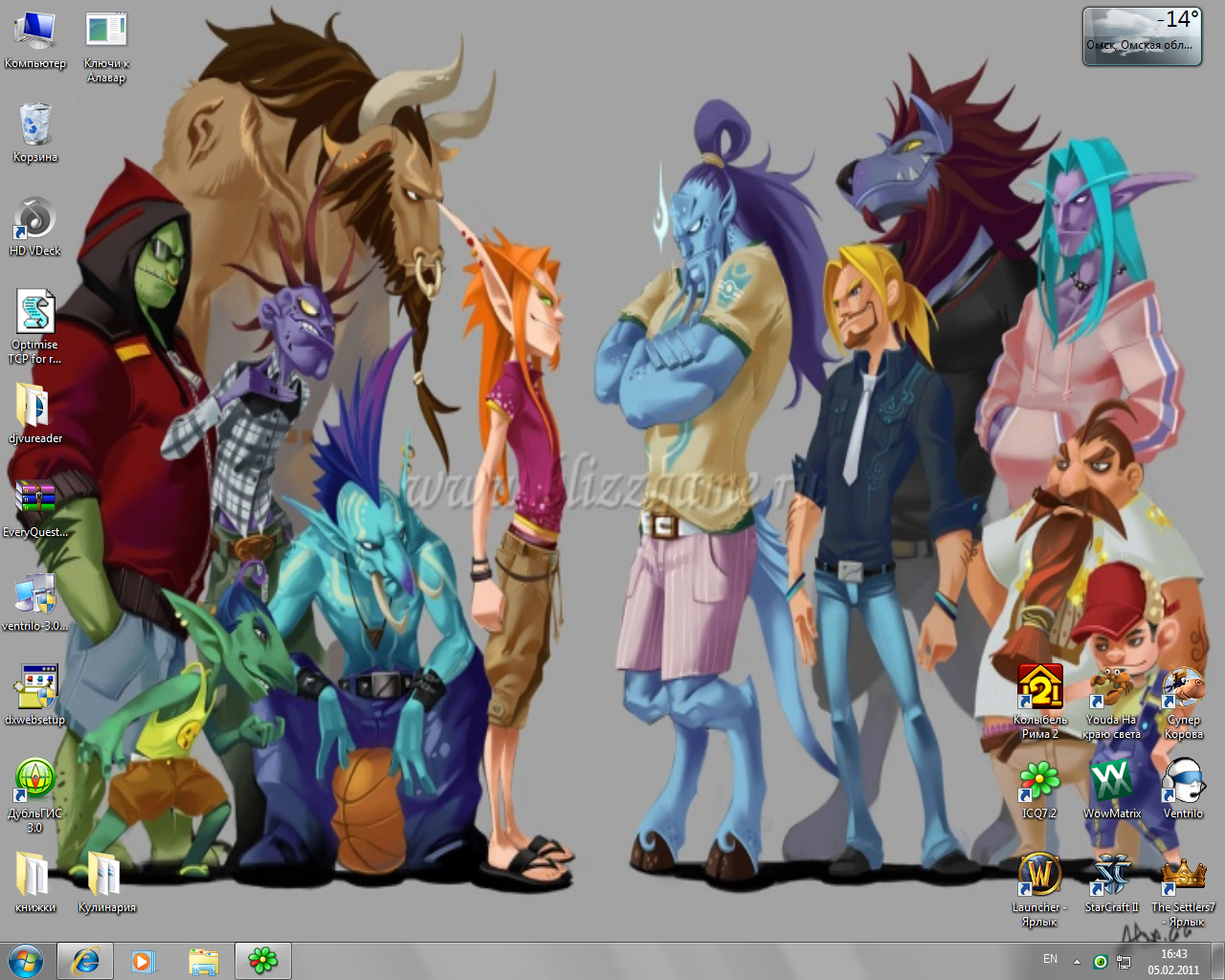
Task: Launch Колыбель Рима 2 game
Action: click(1040, 702)
